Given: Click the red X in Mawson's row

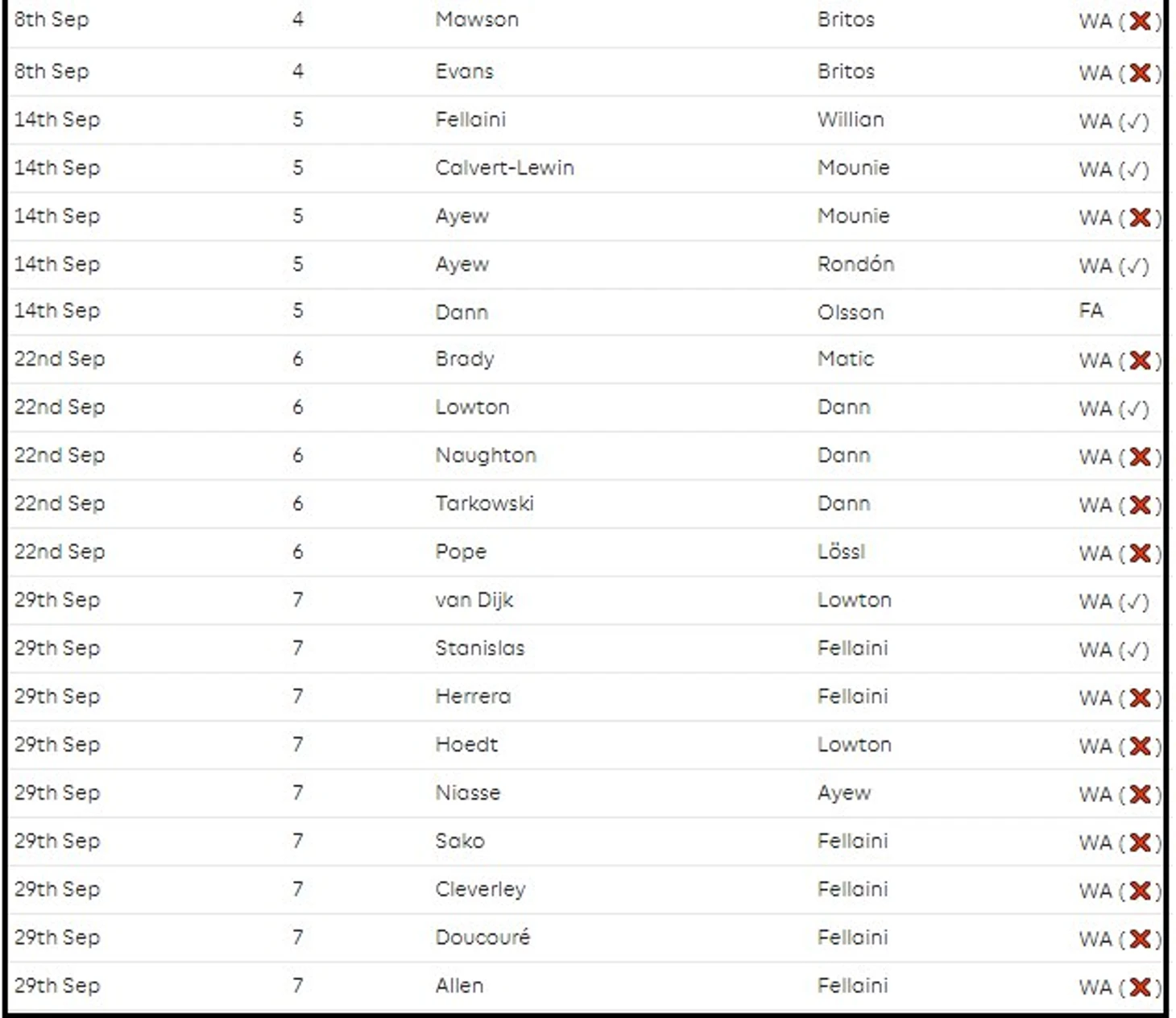Looking at the screenshot, I should pos(1140,21).
